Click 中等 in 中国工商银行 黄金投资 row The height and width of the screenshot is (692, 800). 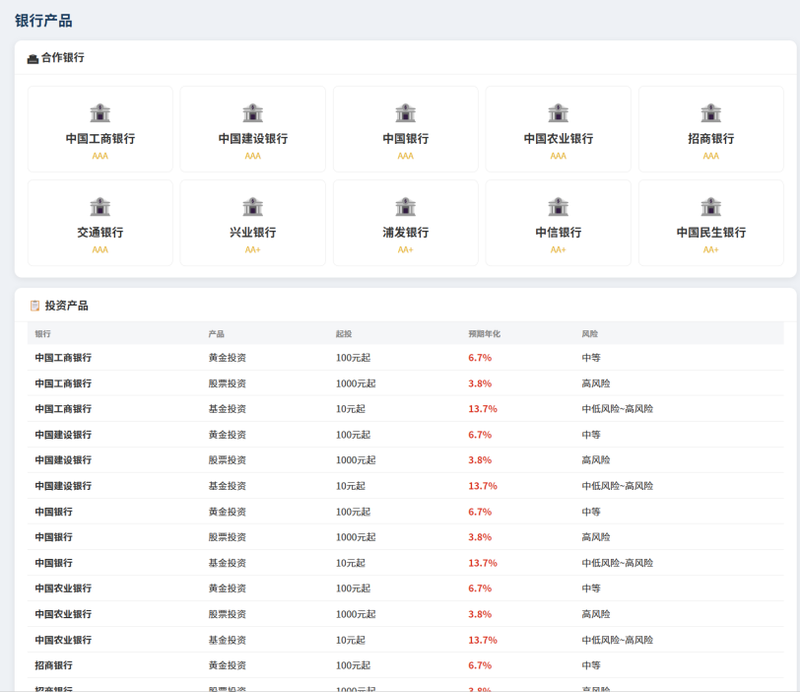(591, 358)
